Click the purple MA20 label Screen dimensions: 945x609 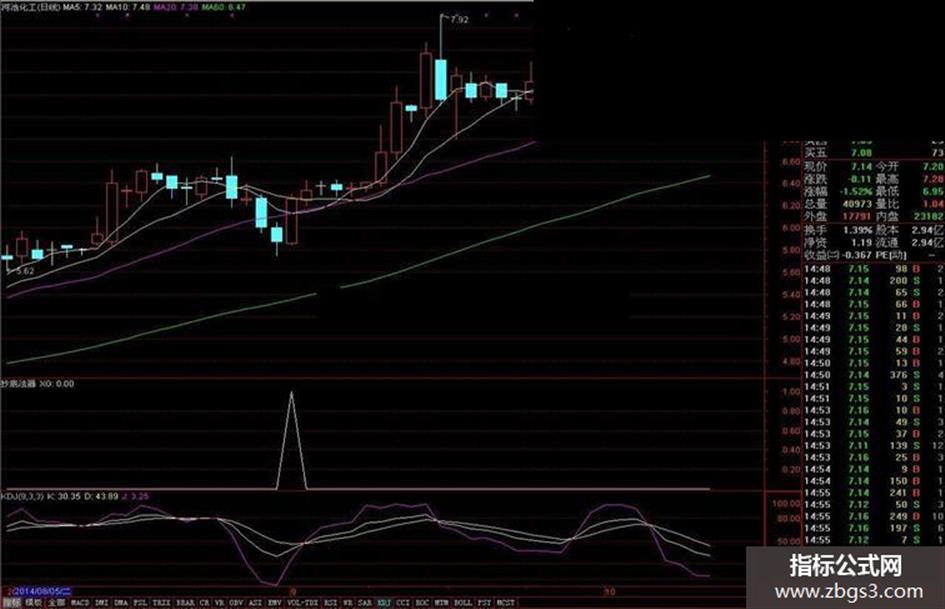click(175, 7)
